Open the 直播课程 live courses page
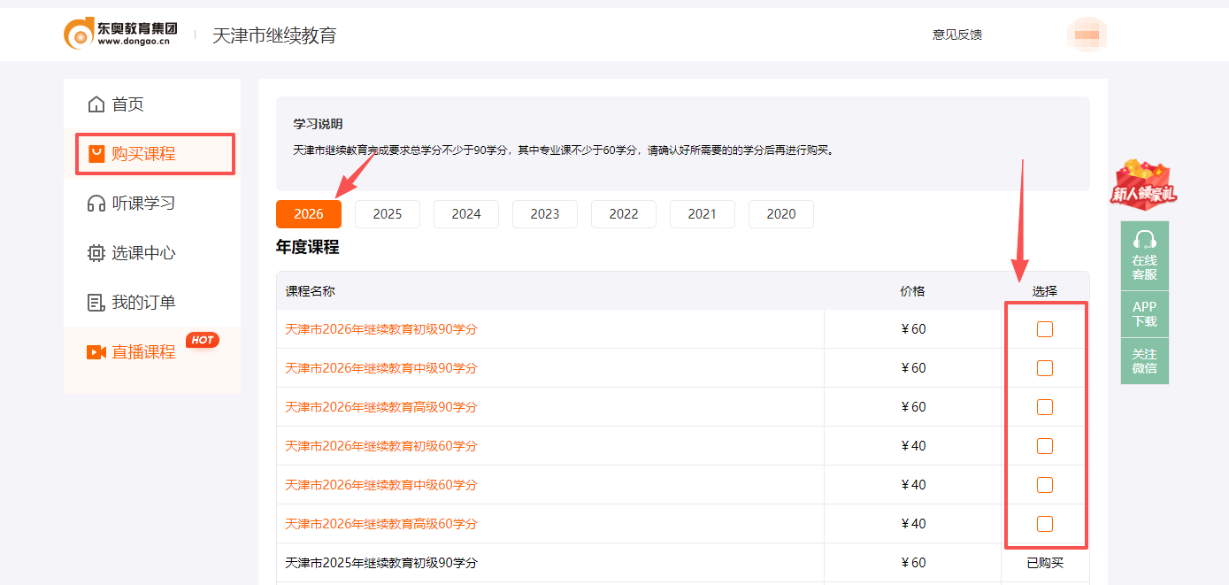This screenshot has width=1229, height=585. tap(128, 351)
